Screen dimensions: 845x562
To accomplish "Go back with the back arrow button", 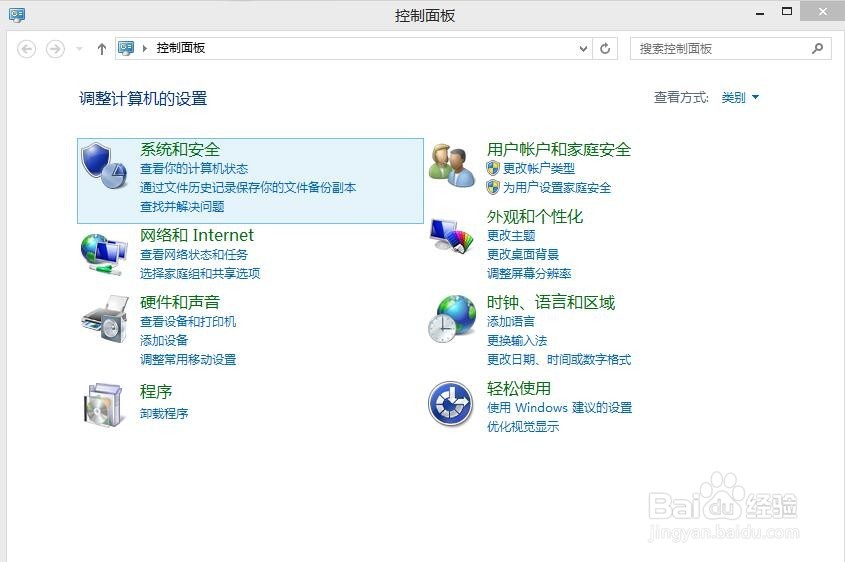I will tap(26, 49).
